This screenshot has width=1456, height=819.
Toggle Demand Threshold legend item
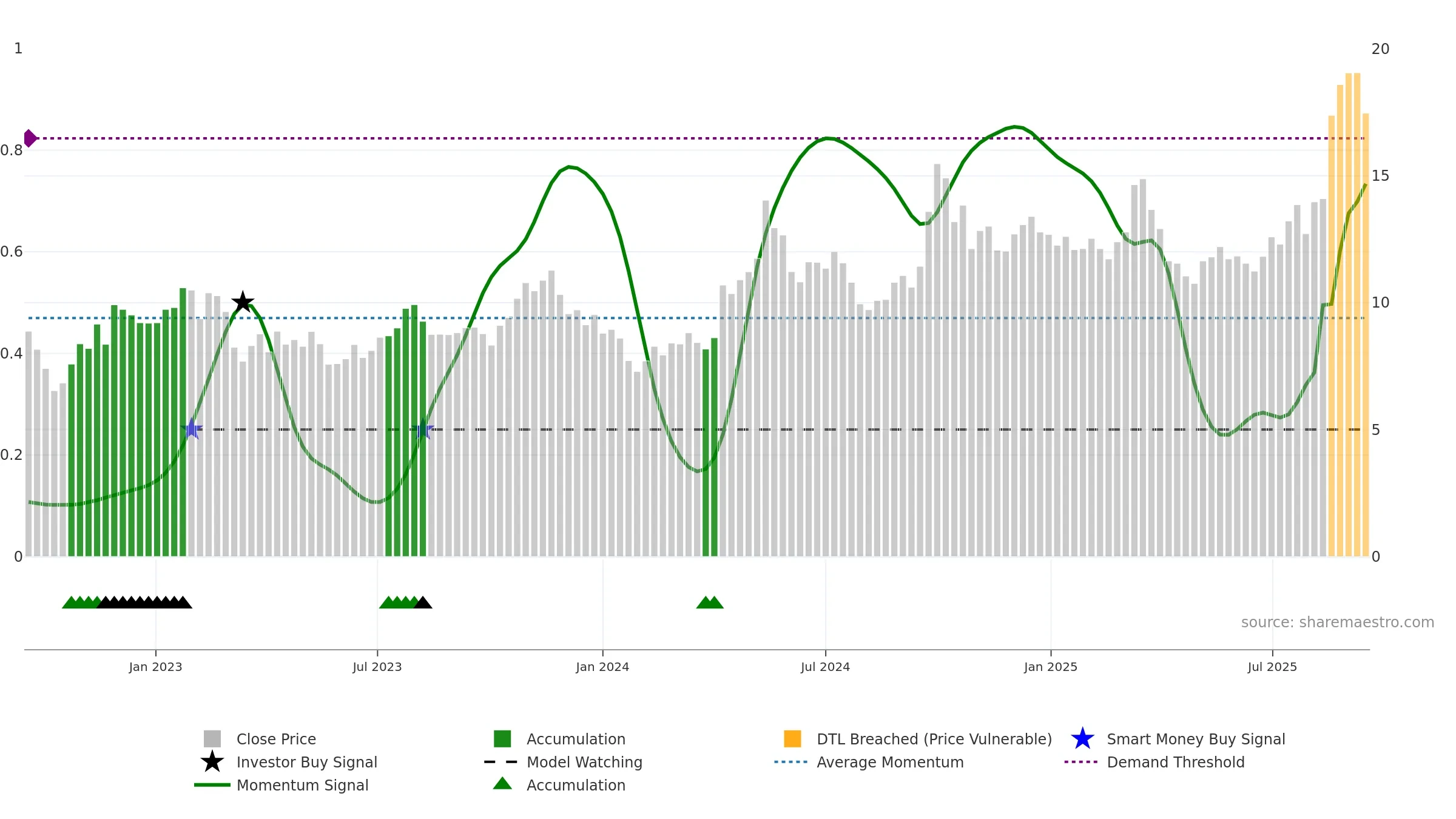coord(1154,762)
